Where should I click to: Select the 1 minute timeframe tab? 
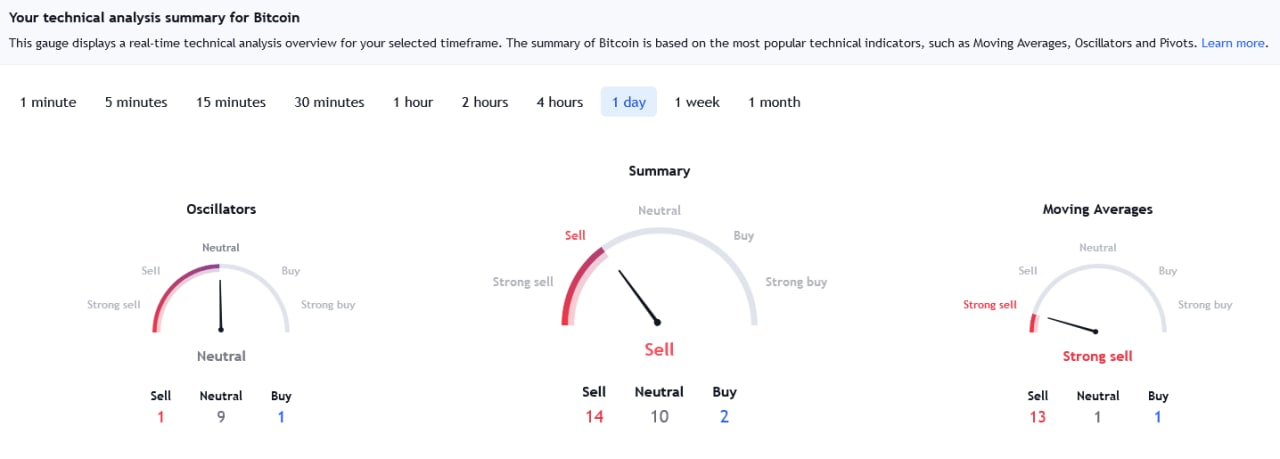point(48,102)
